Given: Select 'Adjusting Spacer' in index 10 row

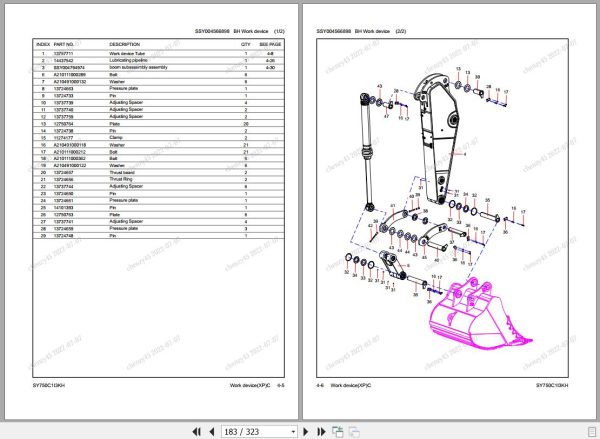Looking at the screenshot, I should pos(126,103).
